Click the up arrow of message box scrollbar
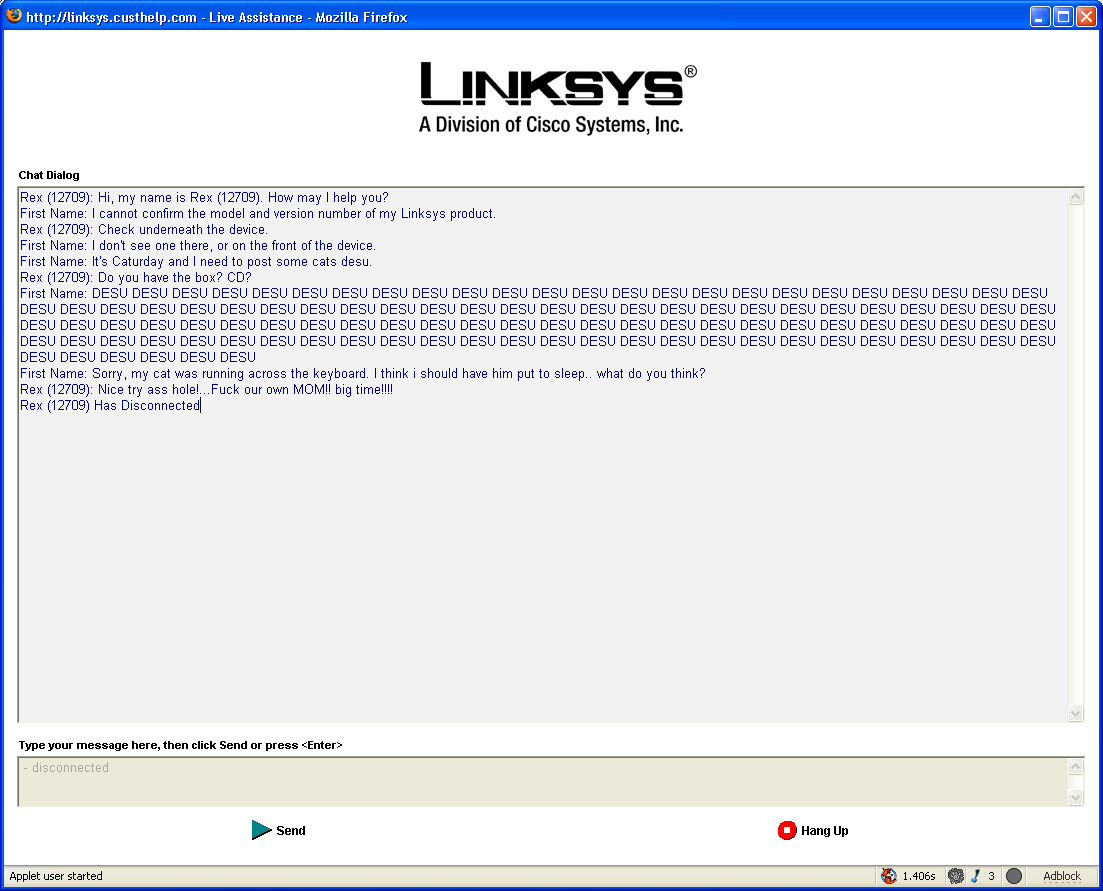The height and width of the screenshot is (891, 1103). pos(1076,767)
